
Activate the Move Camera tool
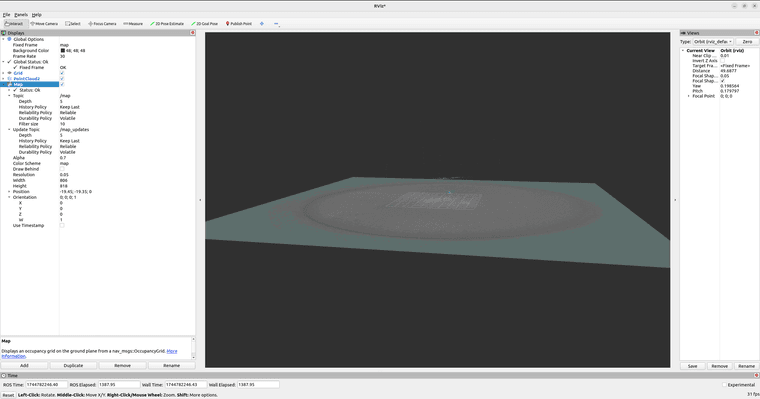[x=44, y=23]
